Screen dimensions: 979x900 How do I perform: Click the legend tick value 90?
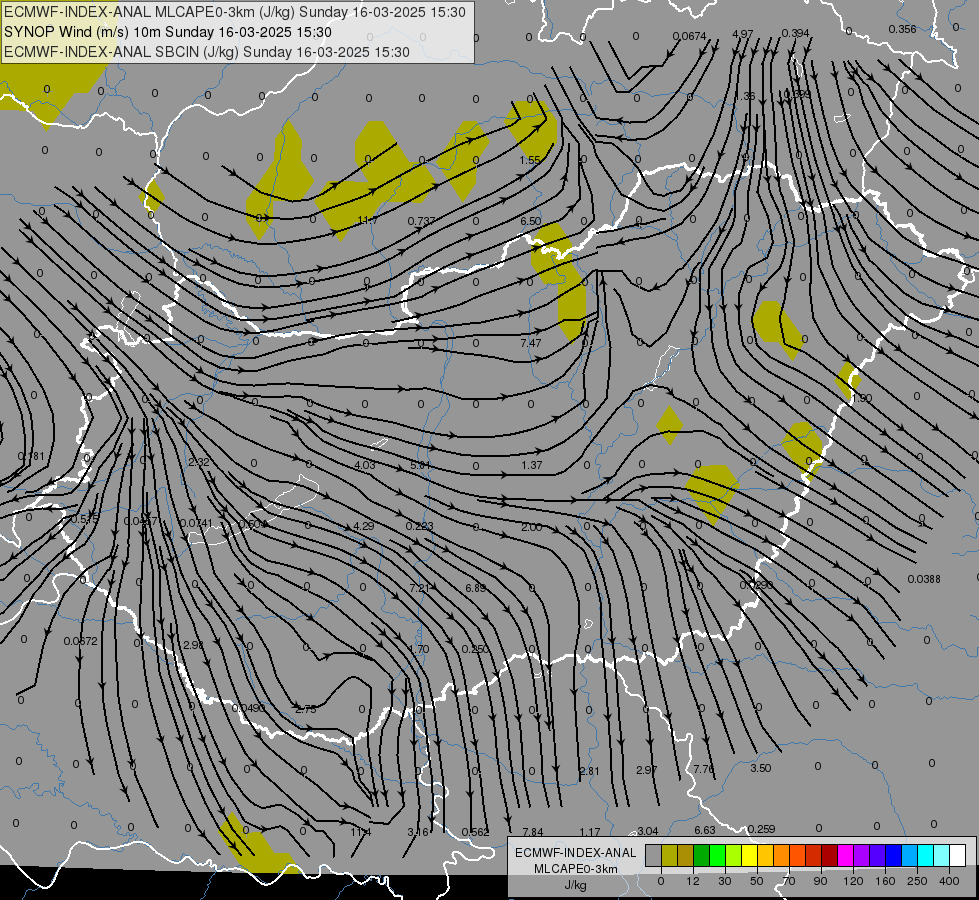820,881
